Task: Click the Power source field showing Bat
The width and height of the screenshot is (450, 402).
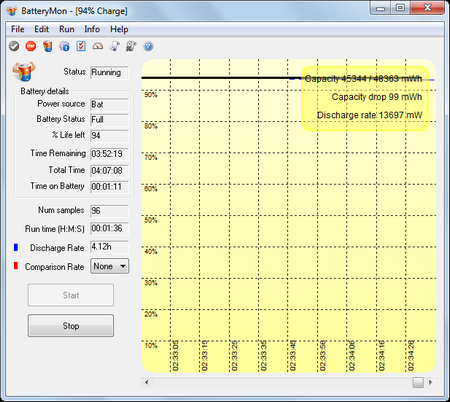Action: 109,104
